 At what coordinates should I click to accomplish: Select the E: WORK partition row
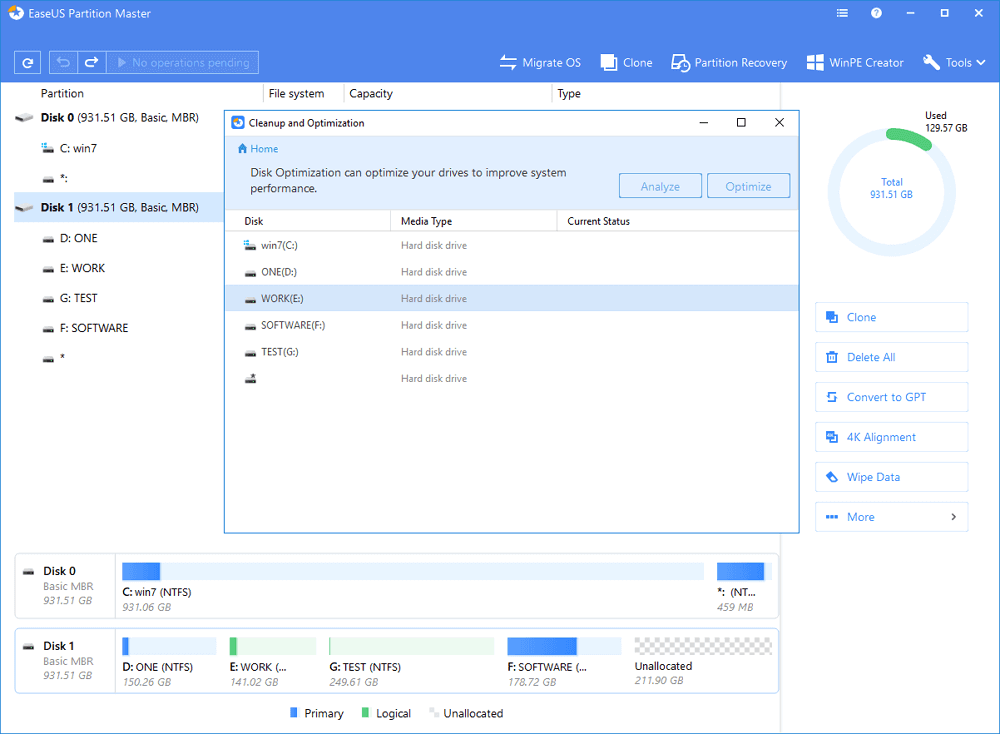pos(119,268)
